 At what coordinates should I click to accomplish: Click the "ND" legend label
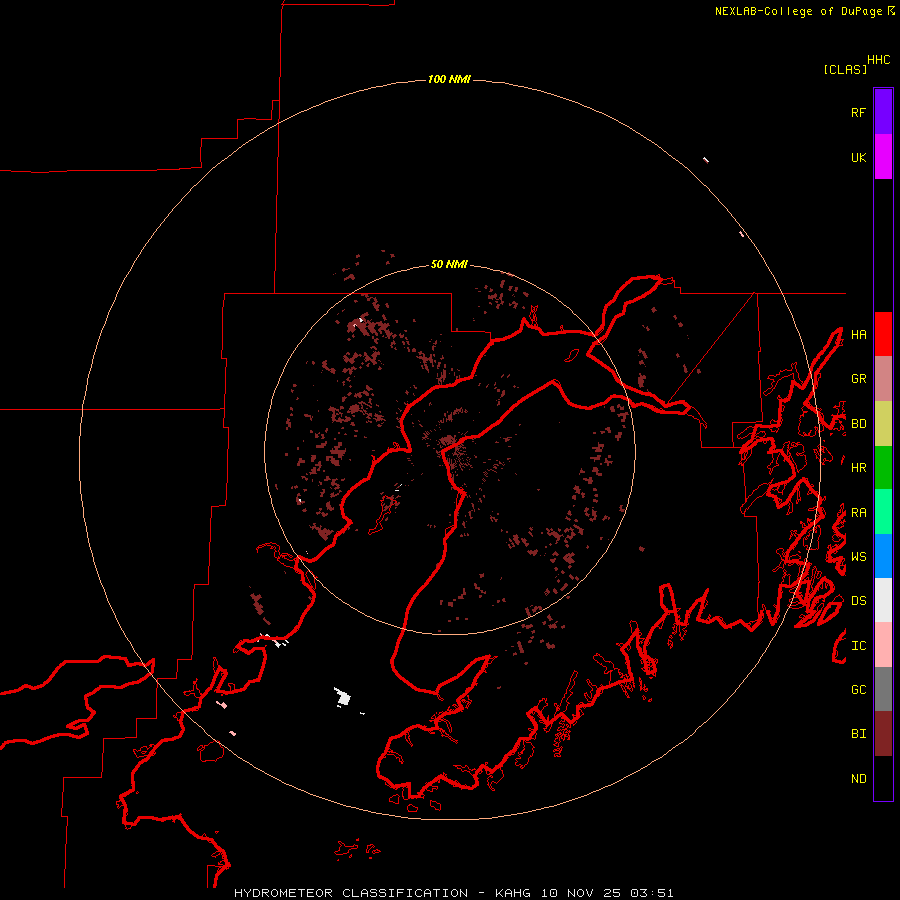click(x=858, y=779)
